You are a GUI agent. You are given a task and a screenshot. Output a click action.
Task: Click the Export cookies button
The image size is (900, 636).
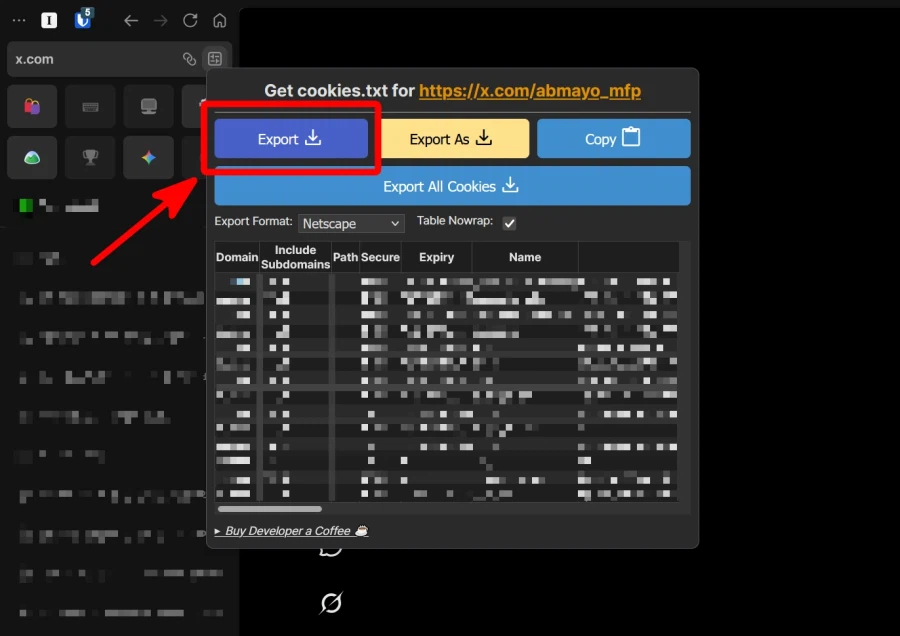(x=291, y=138)
